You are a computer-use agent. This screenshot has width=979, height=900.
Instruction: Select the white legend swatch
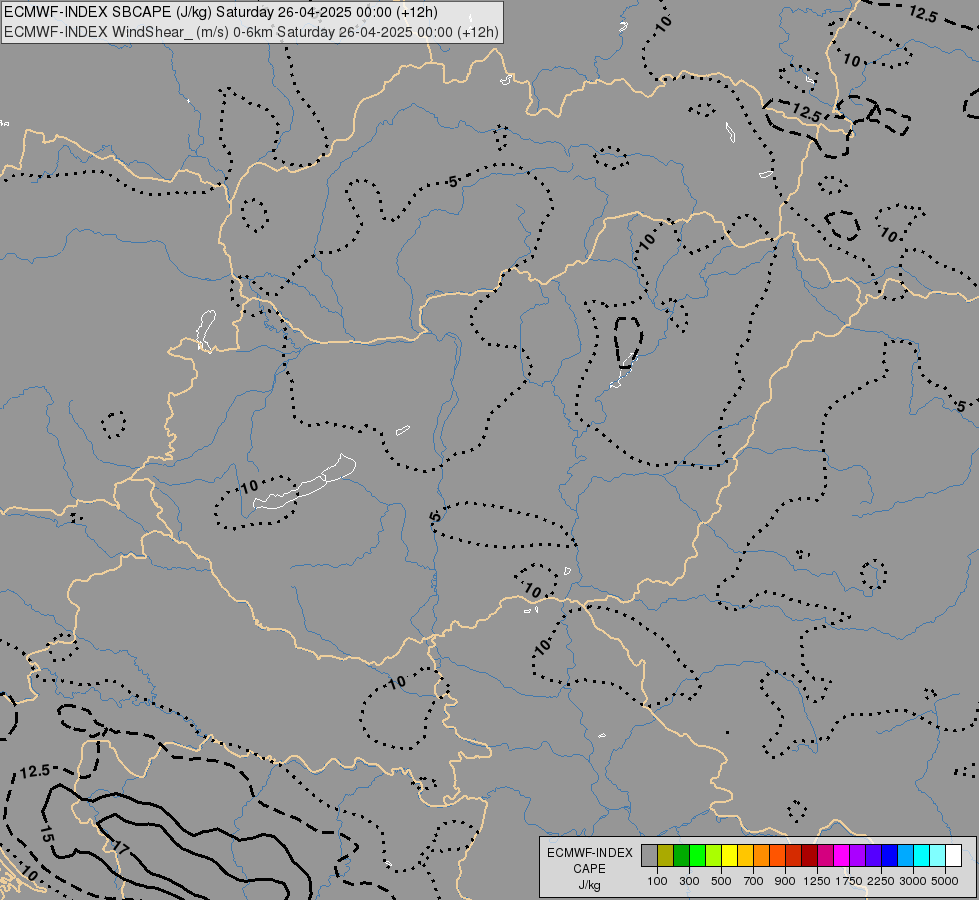pos(953,856)
